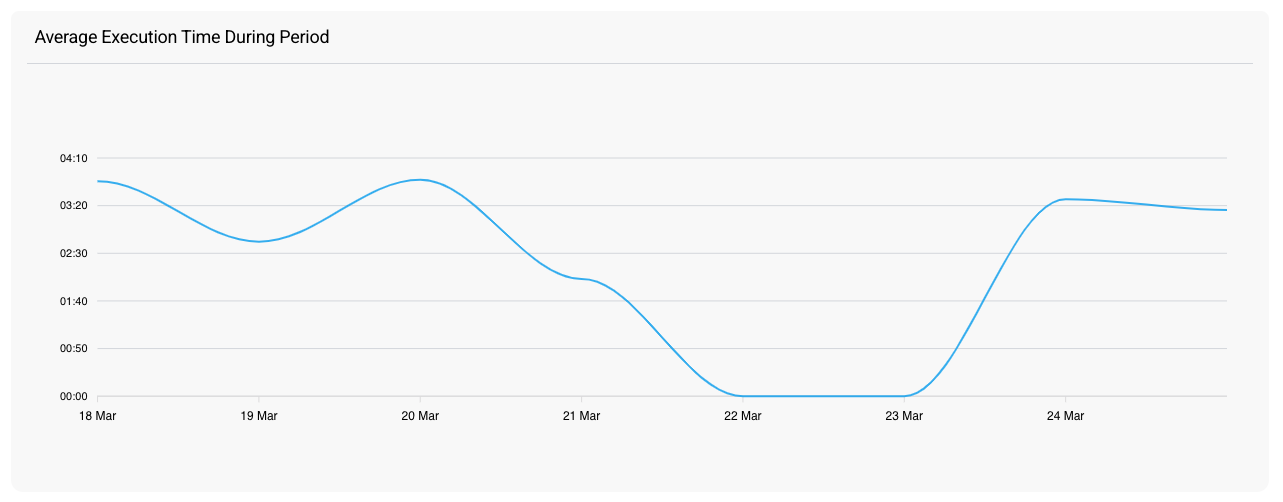Click the 21 Mar x-axis label
Viewport: 1283px width, 502px height.
(x=581, y=416)
